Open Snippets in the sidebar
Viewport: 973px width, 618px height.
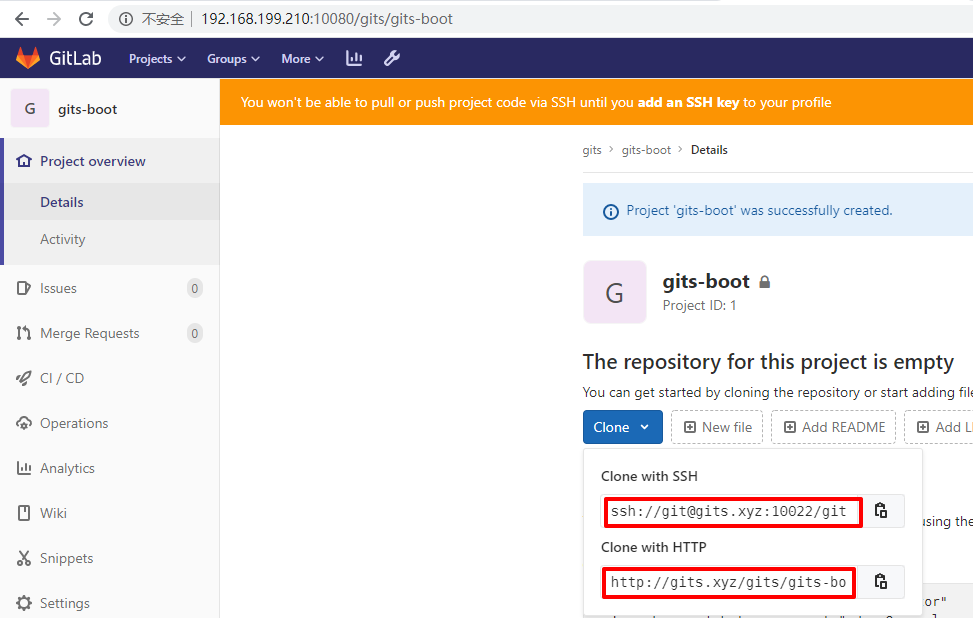[66, 558]
